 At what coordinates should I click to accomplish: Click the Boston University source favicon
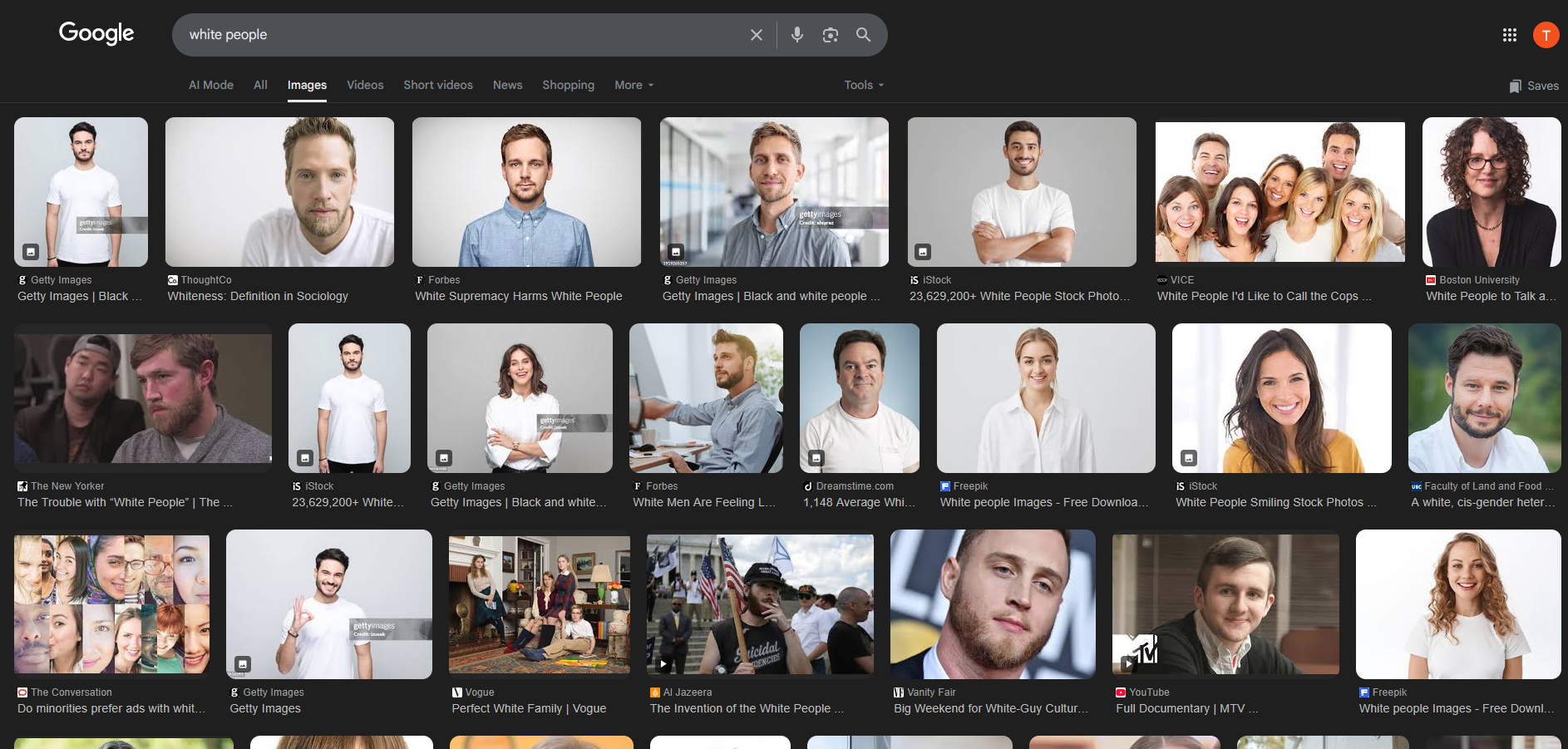click(x=1431, y=280)
